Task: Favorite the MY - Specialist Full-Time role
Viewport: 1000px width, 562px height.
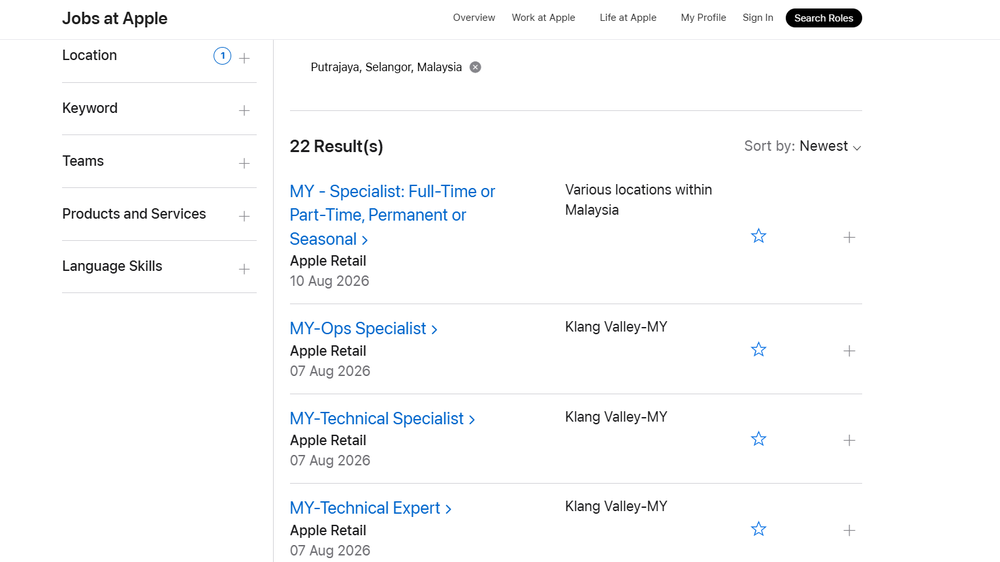Action: pos(758,236)
